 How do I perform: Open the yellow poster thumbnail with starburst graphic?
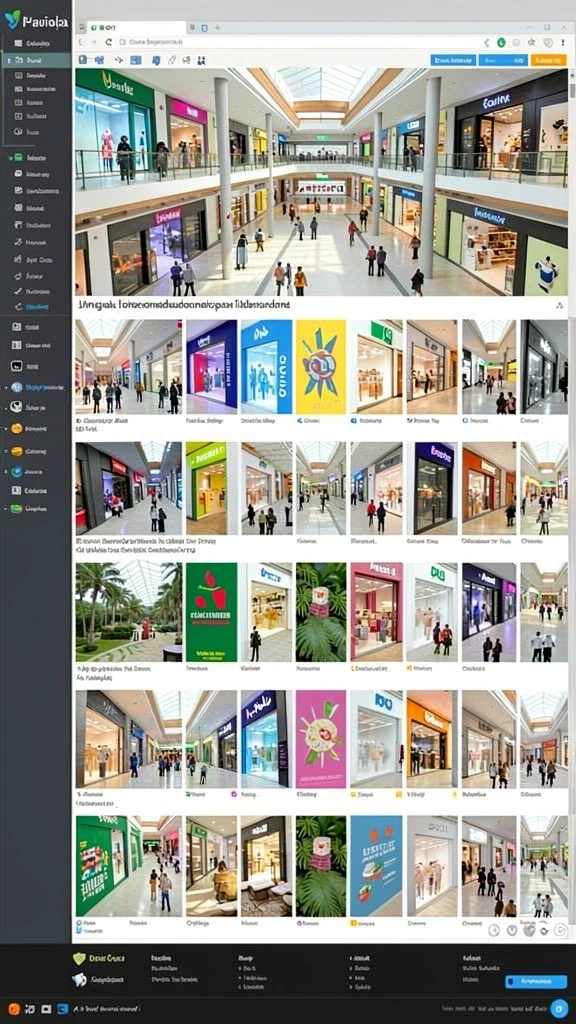[x=321, y=366]
